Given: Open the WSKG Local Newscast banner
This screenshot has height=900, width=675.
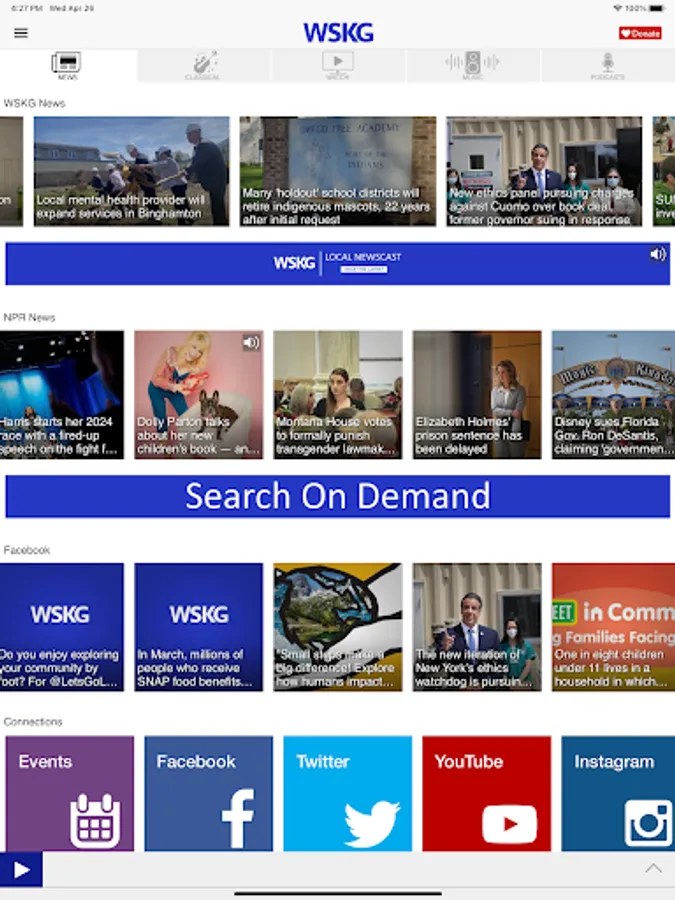Looking at the screenshot, I should [338, 263].
